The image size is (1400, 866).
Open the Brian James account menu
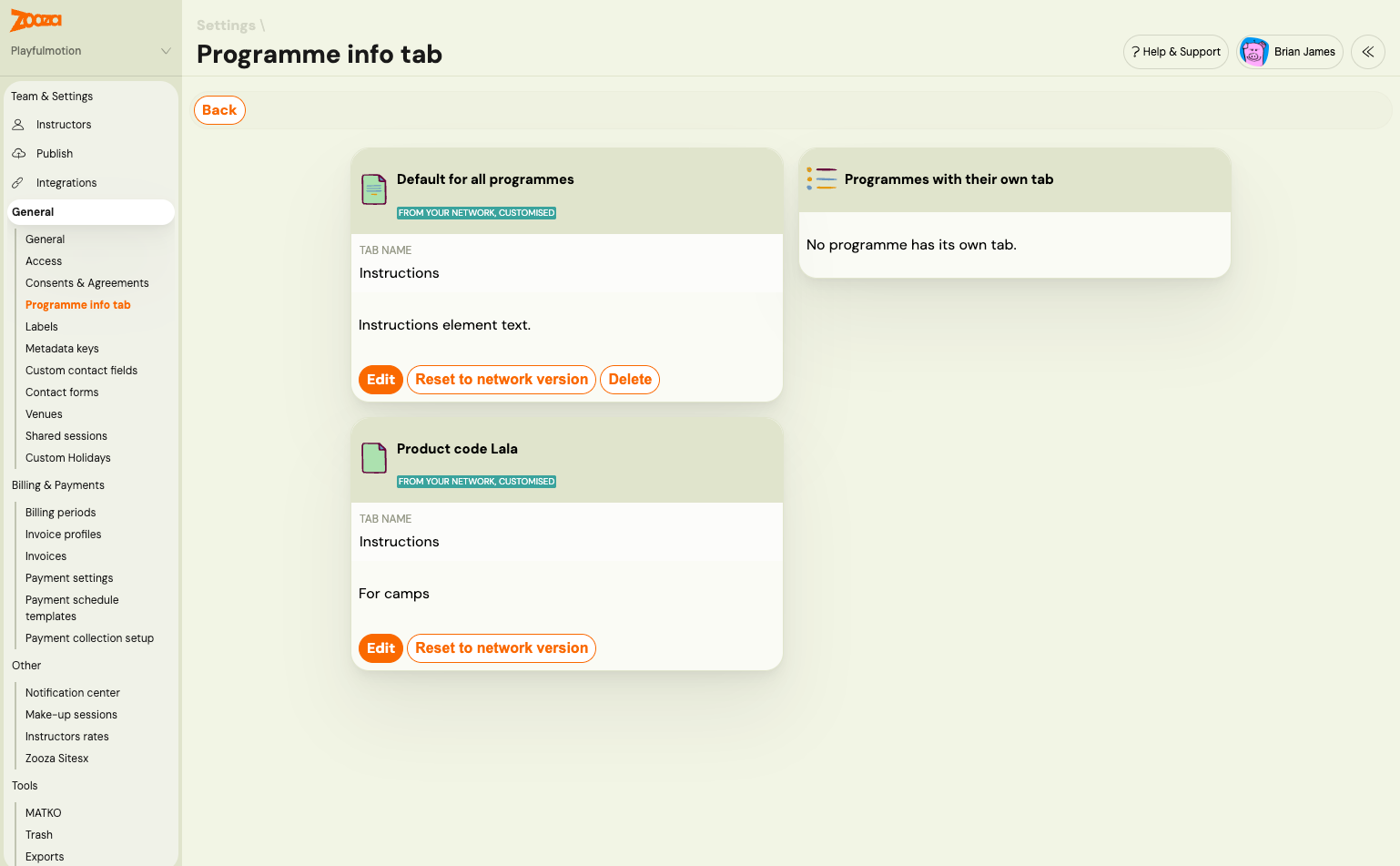(1290, 52)
